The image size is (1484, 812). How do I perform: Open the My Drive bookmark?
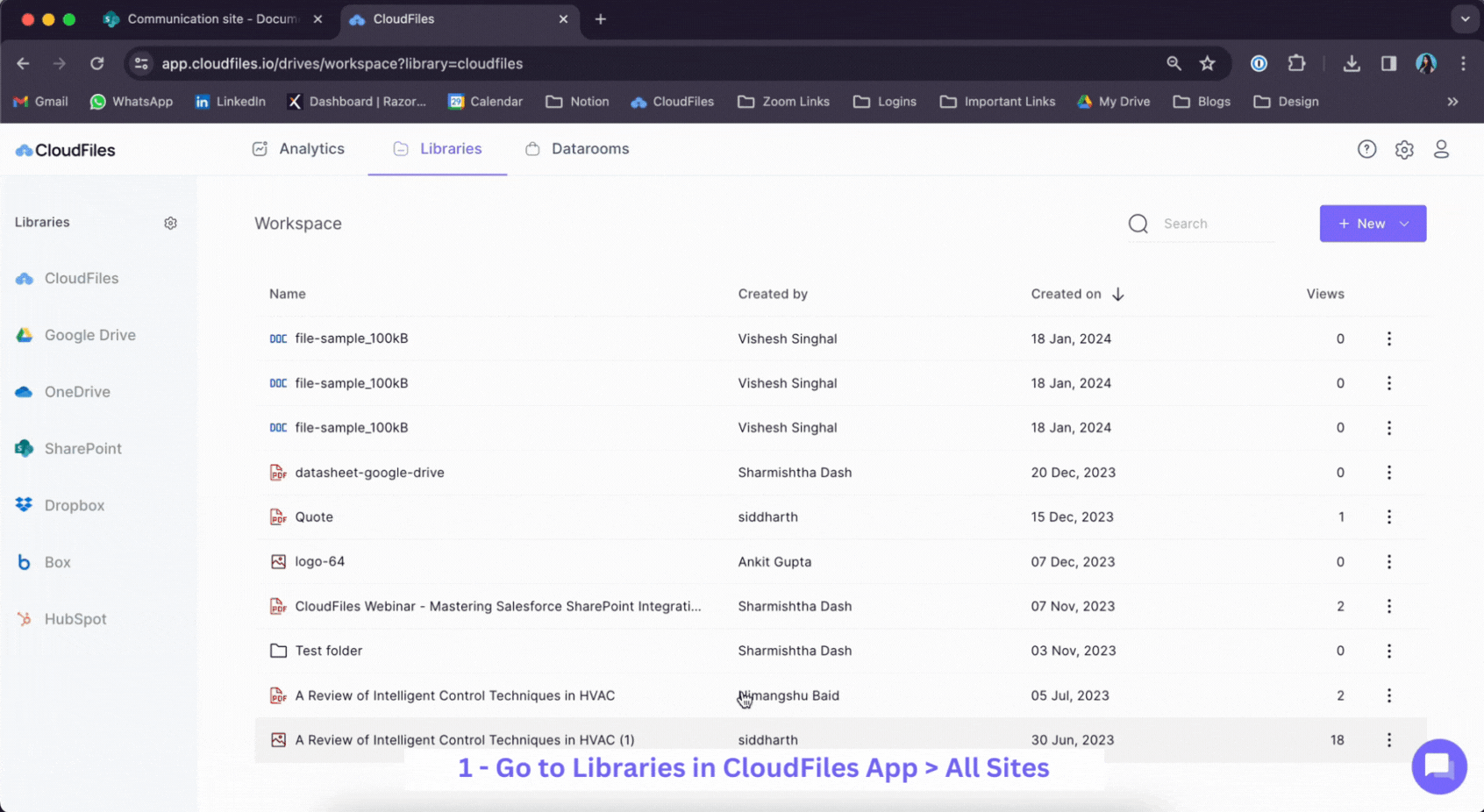pos(1113,102)
